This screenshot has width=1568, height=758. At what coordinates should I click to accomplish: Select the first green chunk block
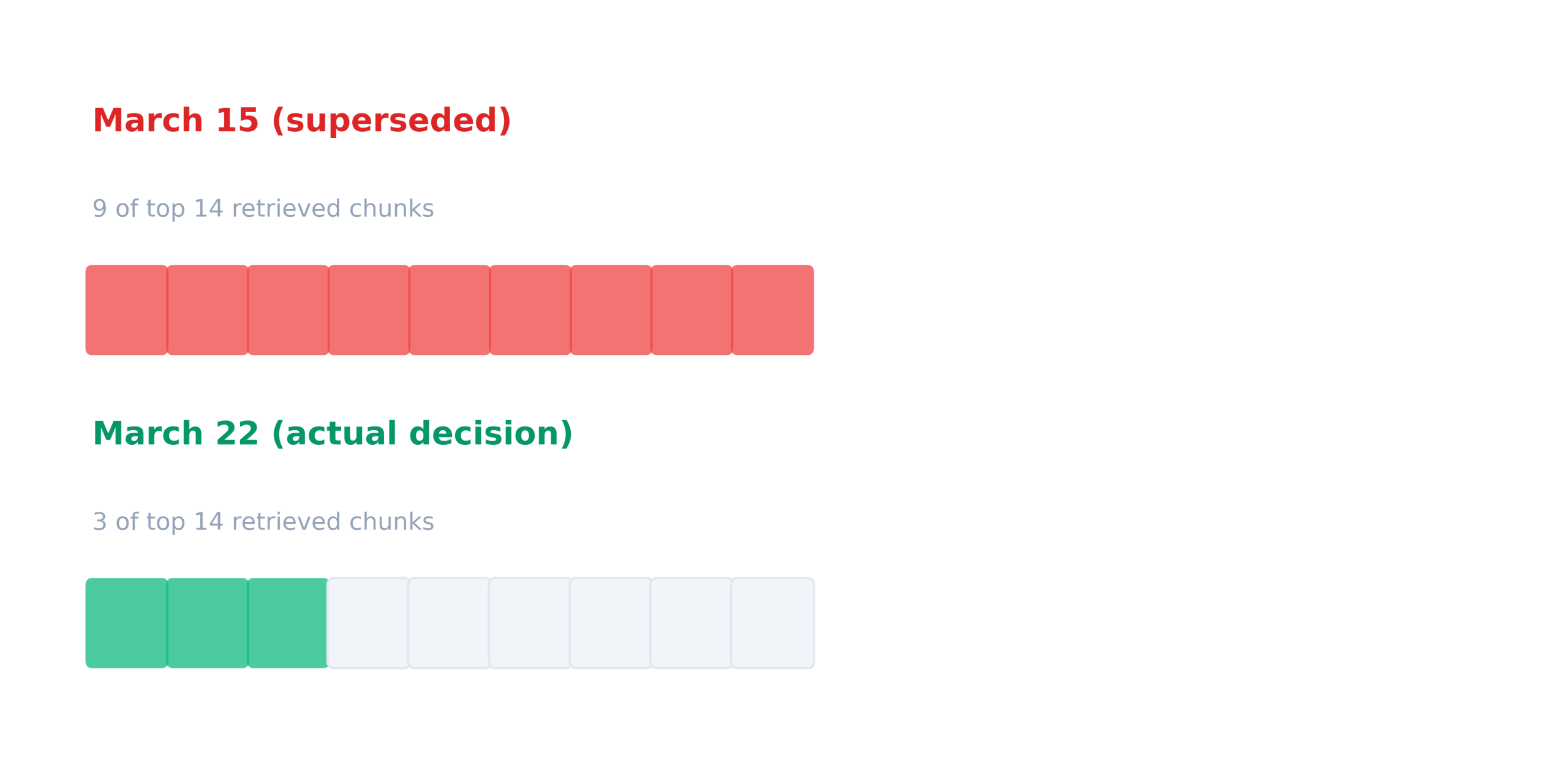(126, 623)
